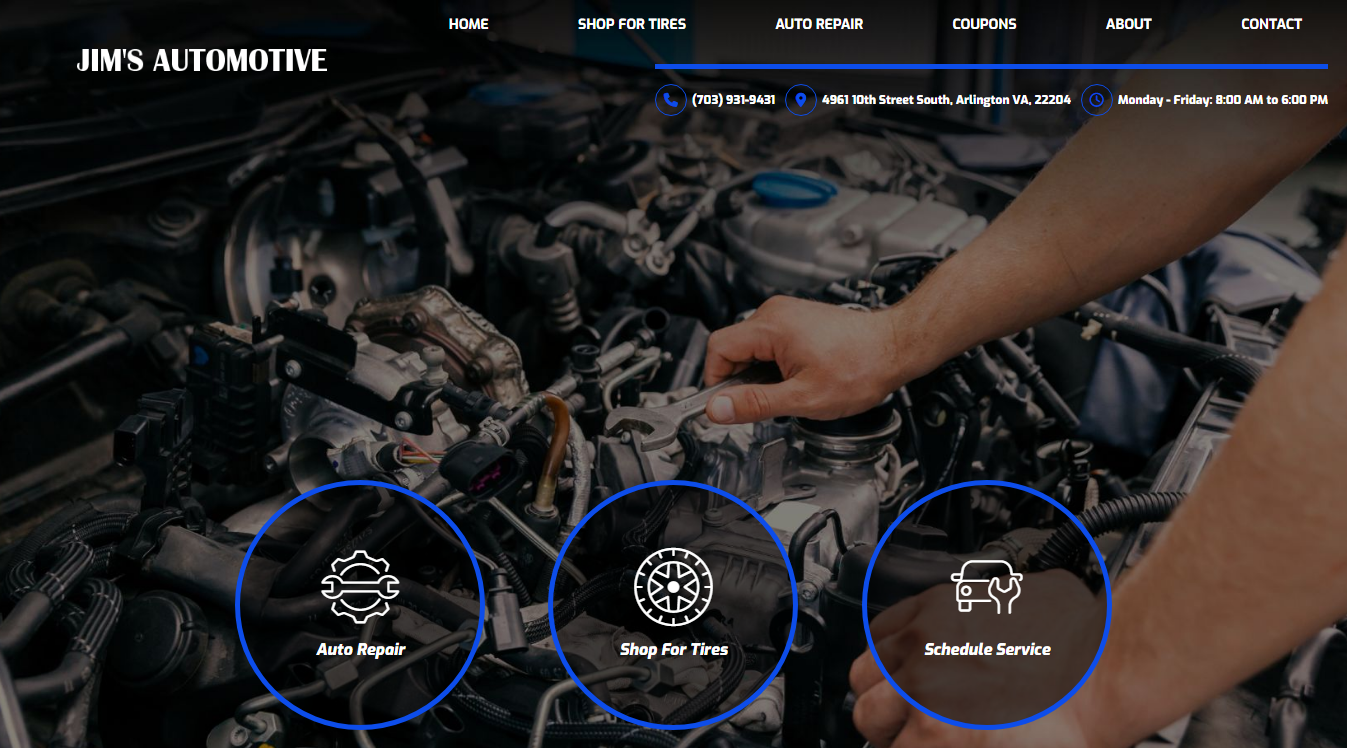Open Shop For Tires in navigation bar
The width and height of the screenshot is (1347, 748).
click(x=632, y=24)
